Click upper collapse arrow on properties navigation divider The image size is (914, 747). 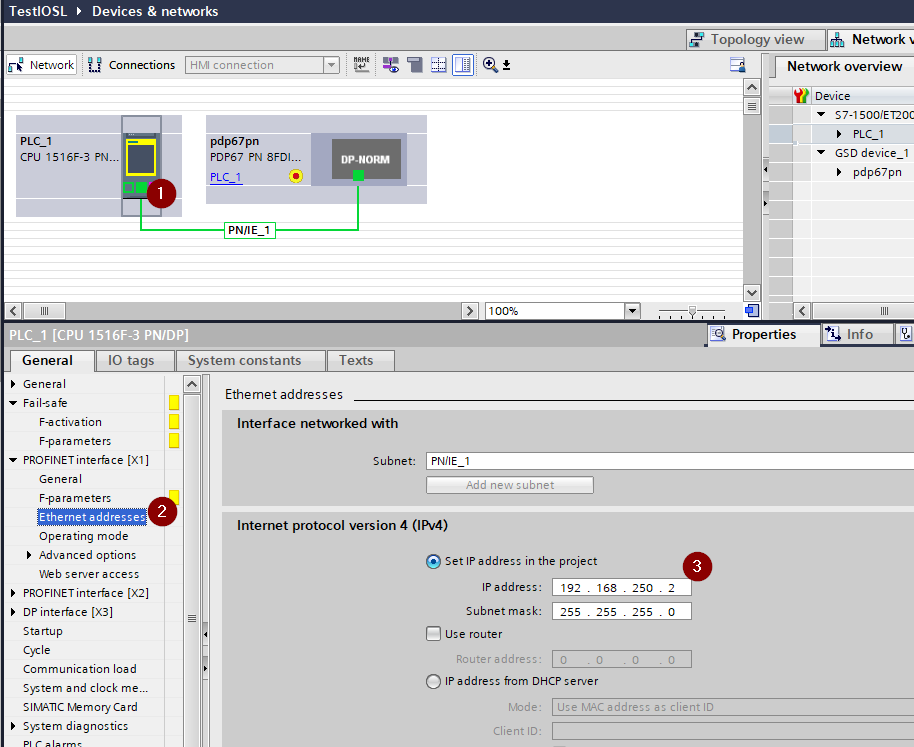tap(205, 634)
